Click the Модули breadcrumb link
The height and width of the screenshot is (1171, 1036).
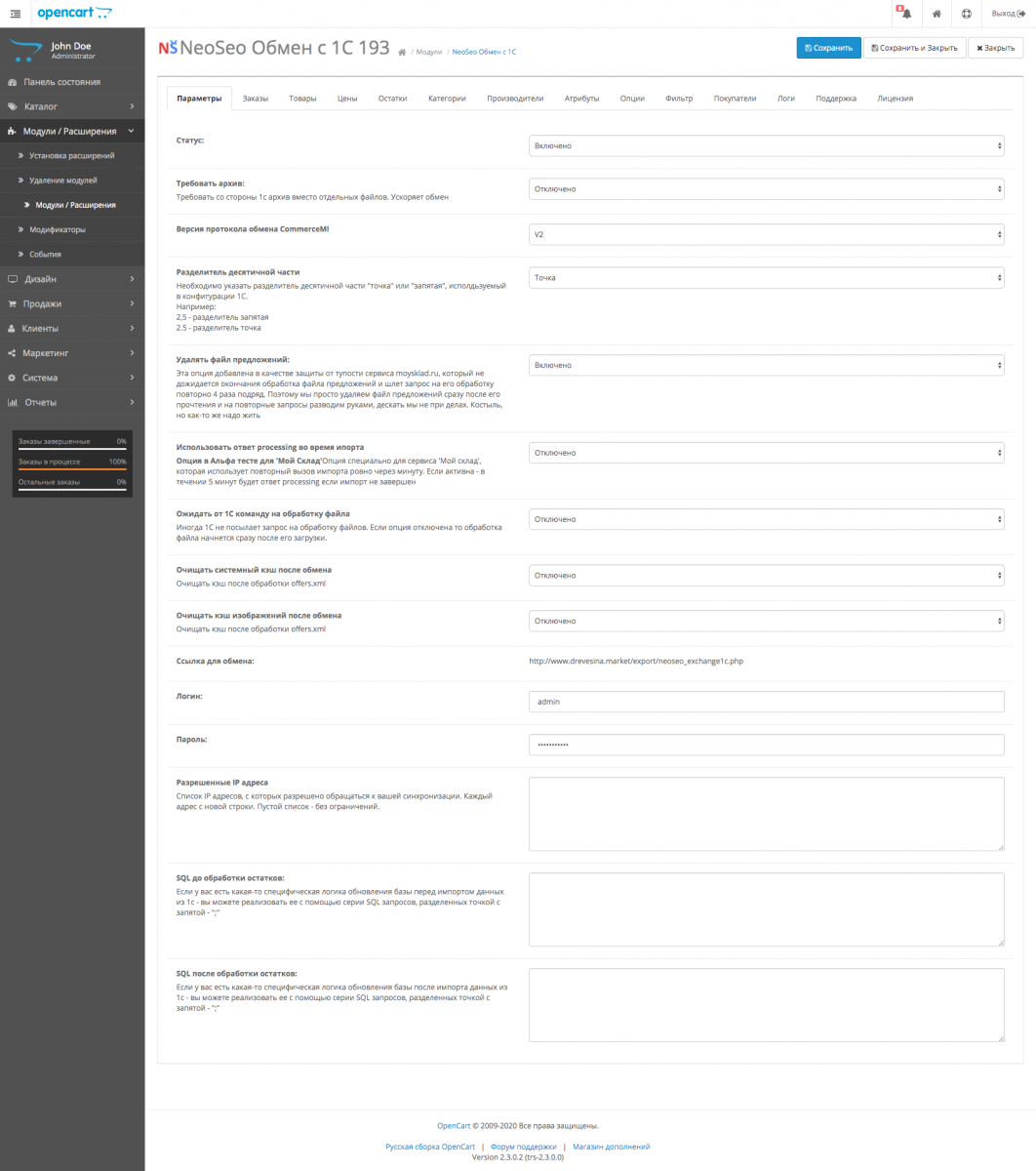pyautogui.click(x=428, y=52)
